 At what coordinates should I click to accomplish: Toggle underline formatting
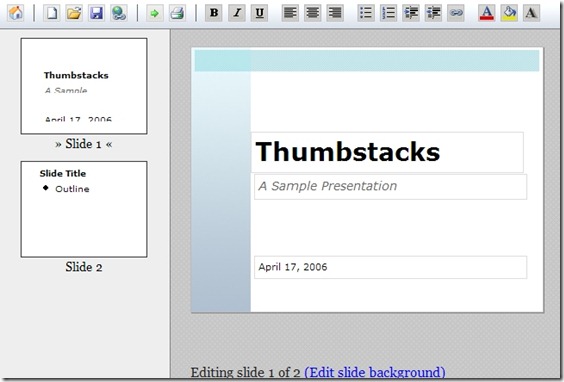[259, 13]
